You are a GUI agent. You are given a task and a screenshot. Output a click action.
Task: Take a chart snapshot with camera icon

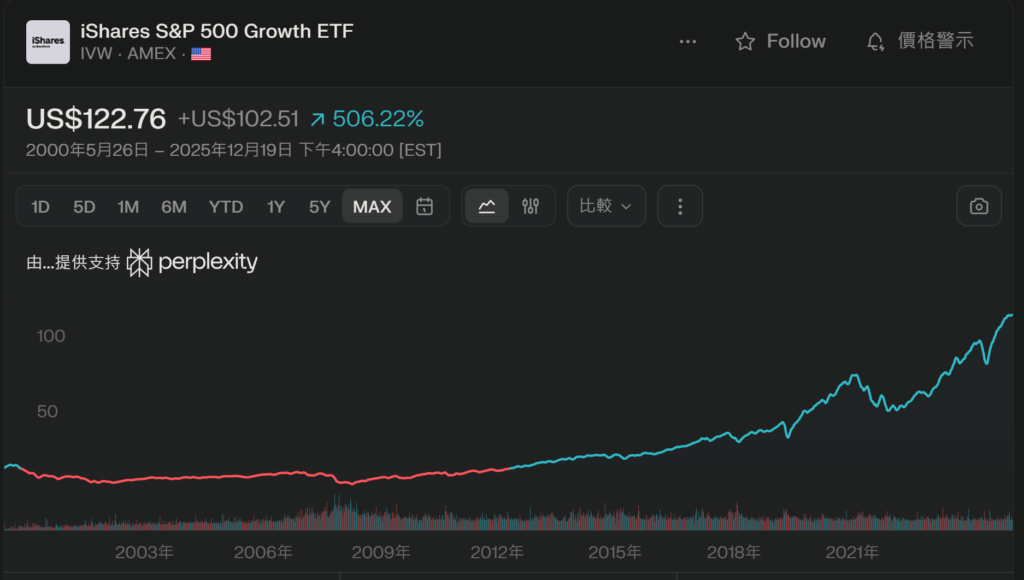(979, 206)
